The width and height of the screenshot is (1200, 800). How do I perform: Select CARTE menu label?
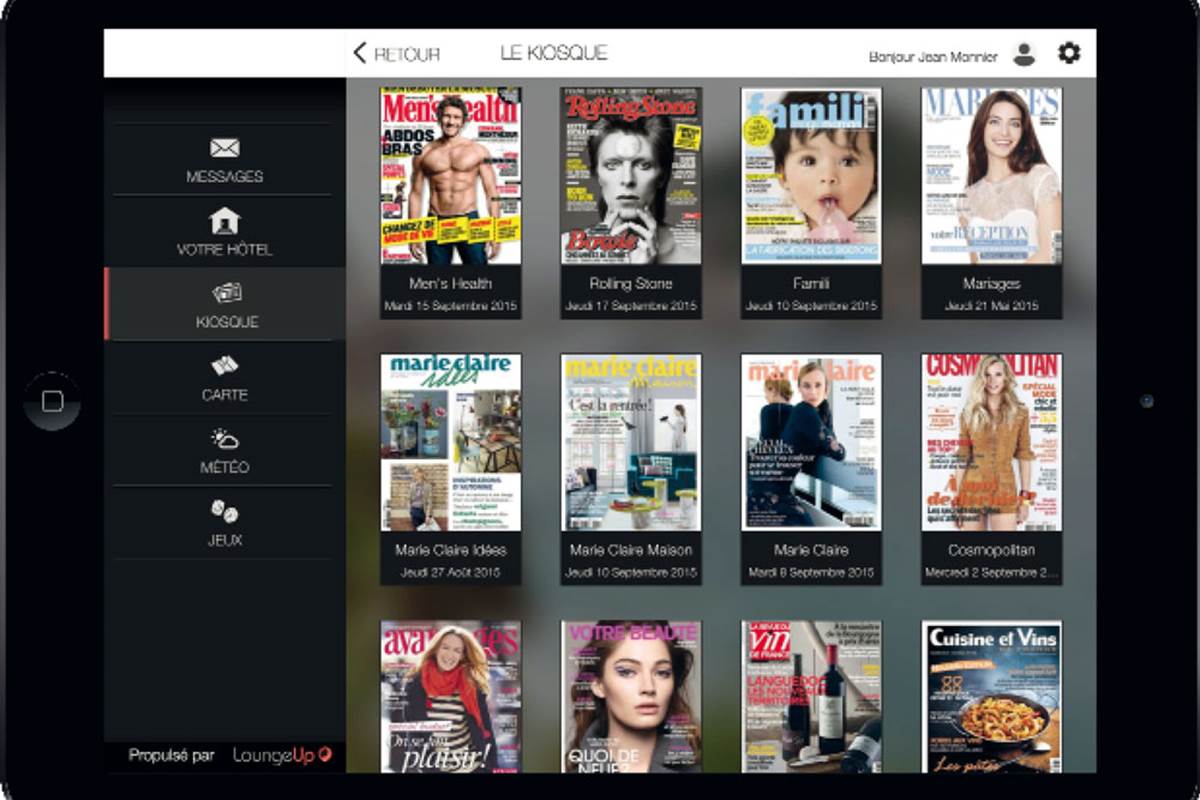[x=225, y=395]
